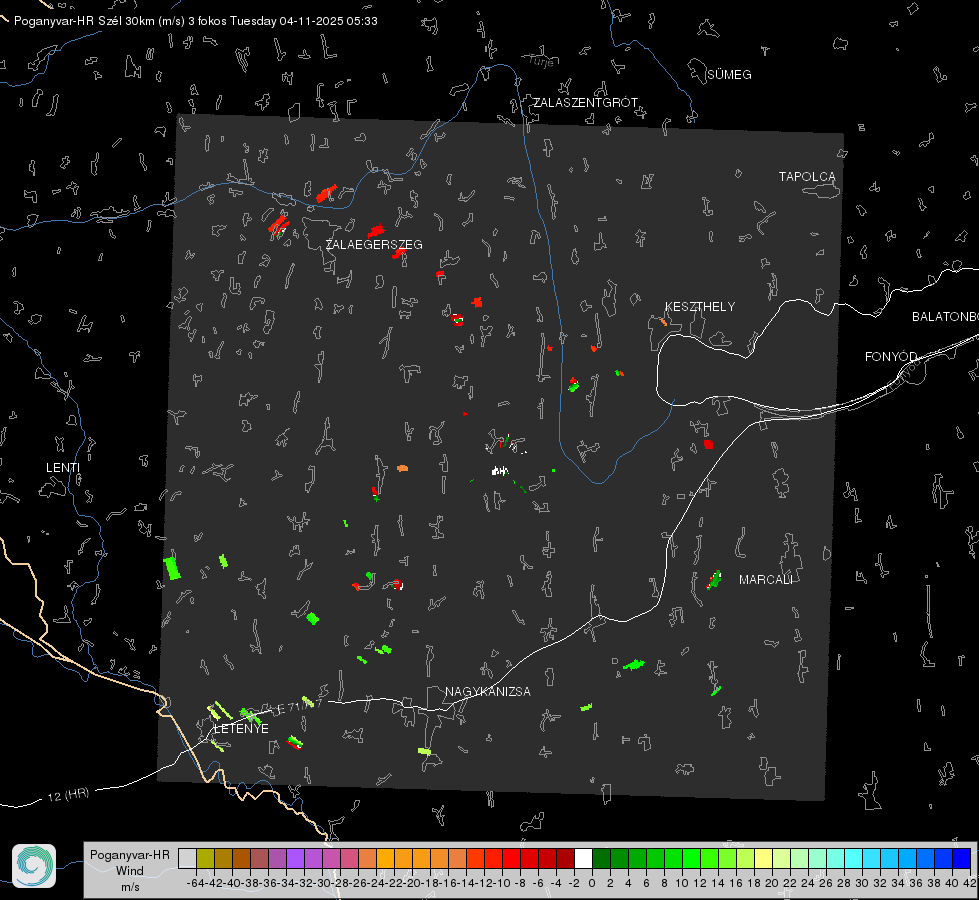
Task: Click the m/s unit label in legend
Action: (x=130, y=887)
